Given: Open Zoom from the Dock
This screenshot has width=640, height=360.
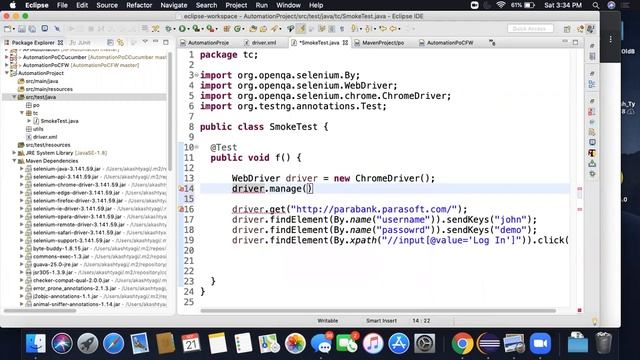Looking at the screenshot, I should click(x=540, y=343).
